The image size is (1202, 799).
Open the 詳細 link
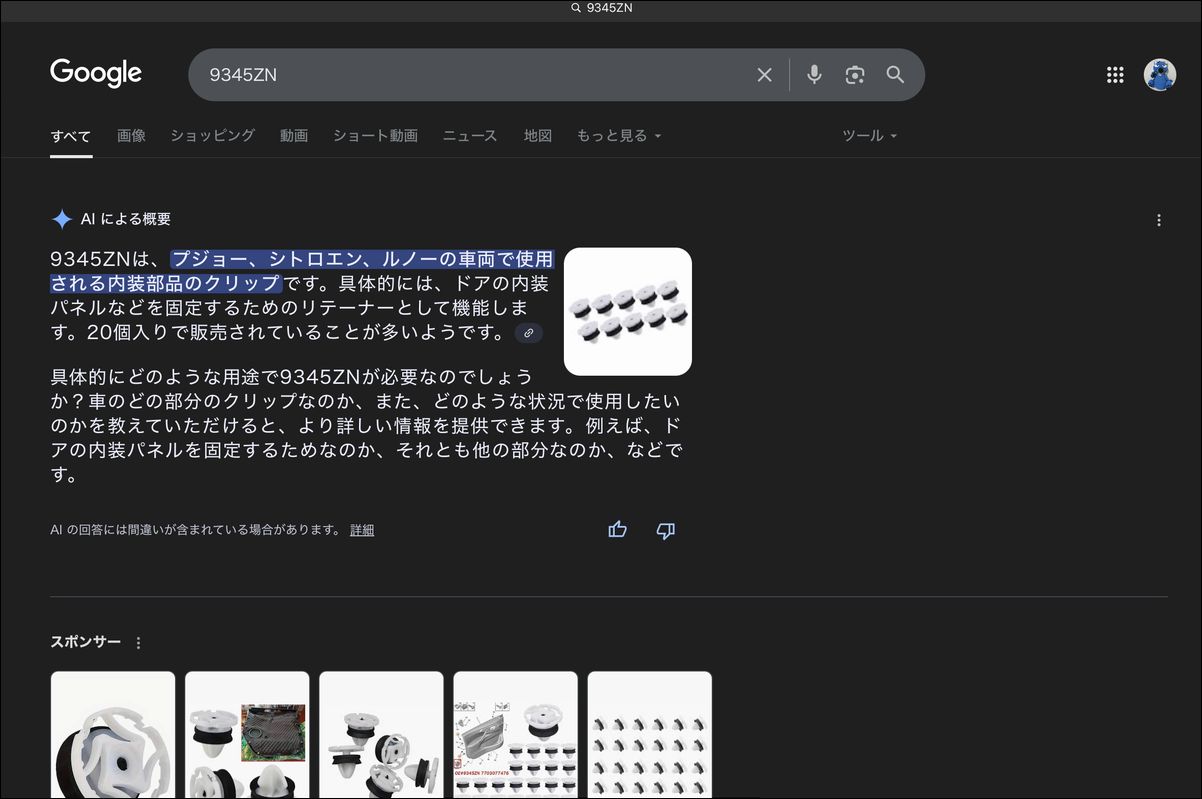362,530
